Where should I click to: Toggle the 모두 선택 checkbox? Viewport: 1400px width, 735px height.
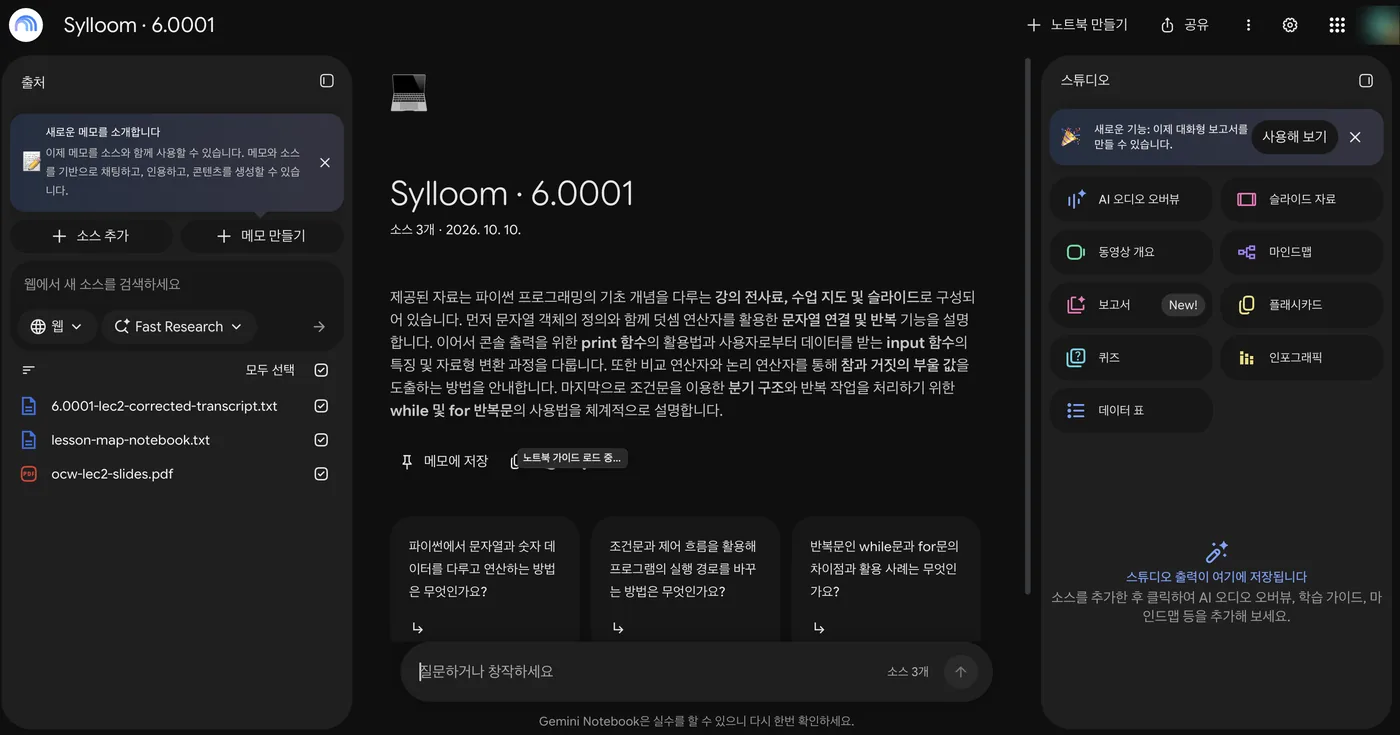(x=321, y=370)
